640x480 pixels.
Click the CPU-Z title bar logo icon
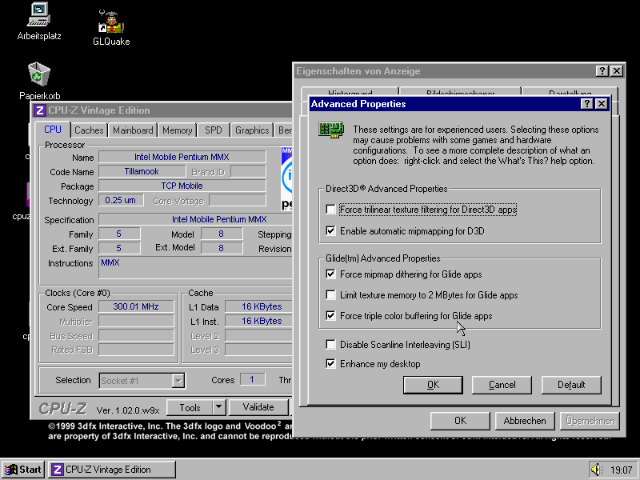(x=40, y=111)
